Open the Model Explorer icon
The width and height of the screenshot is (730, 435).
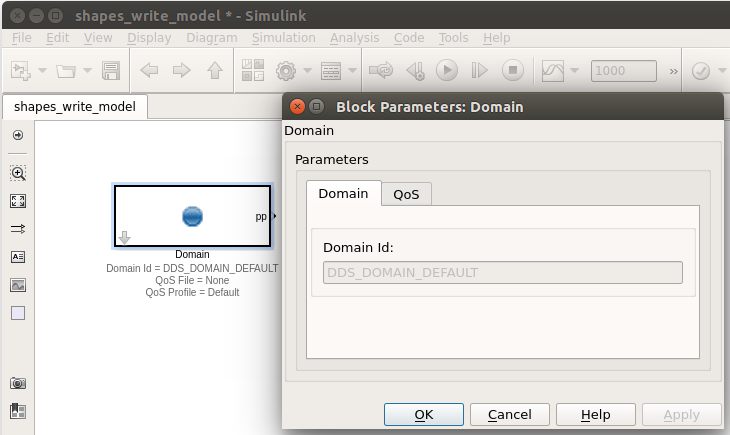click(331, 71)
